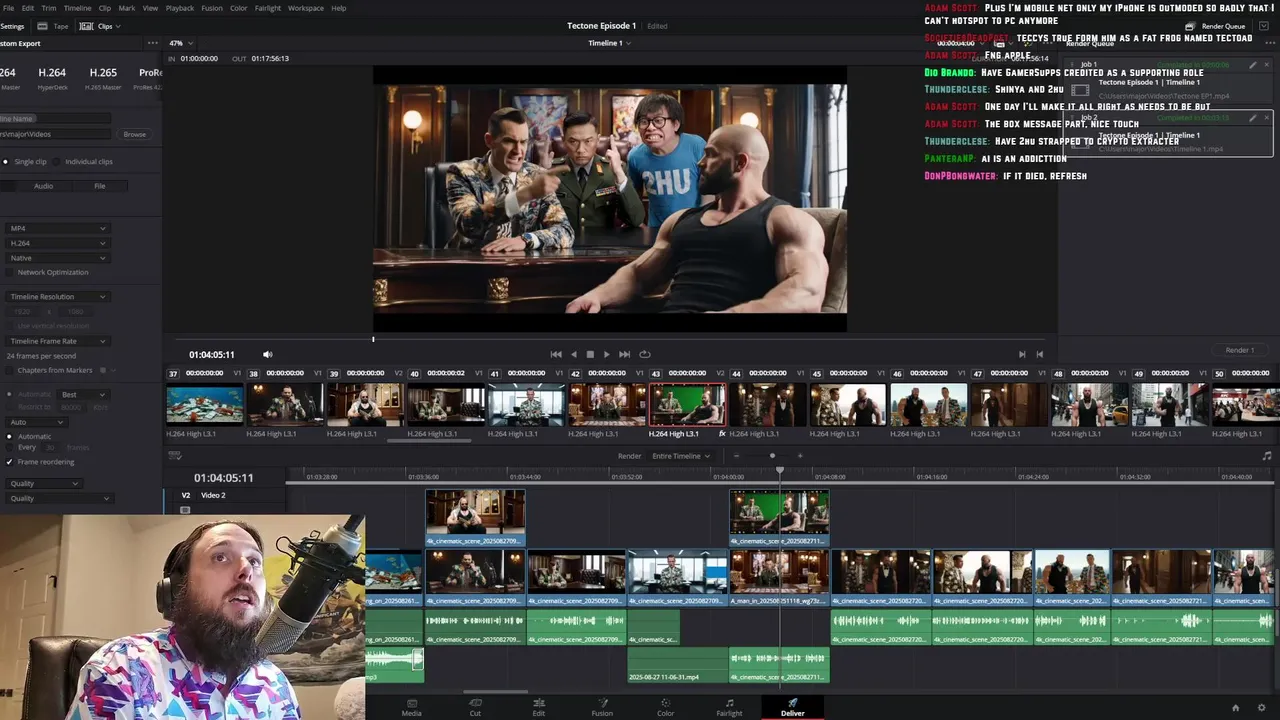Open the Clips dropdown arrow
The width and height of the screenshot is (1280, 720).
pyautogui.click(x=119, y=26)
